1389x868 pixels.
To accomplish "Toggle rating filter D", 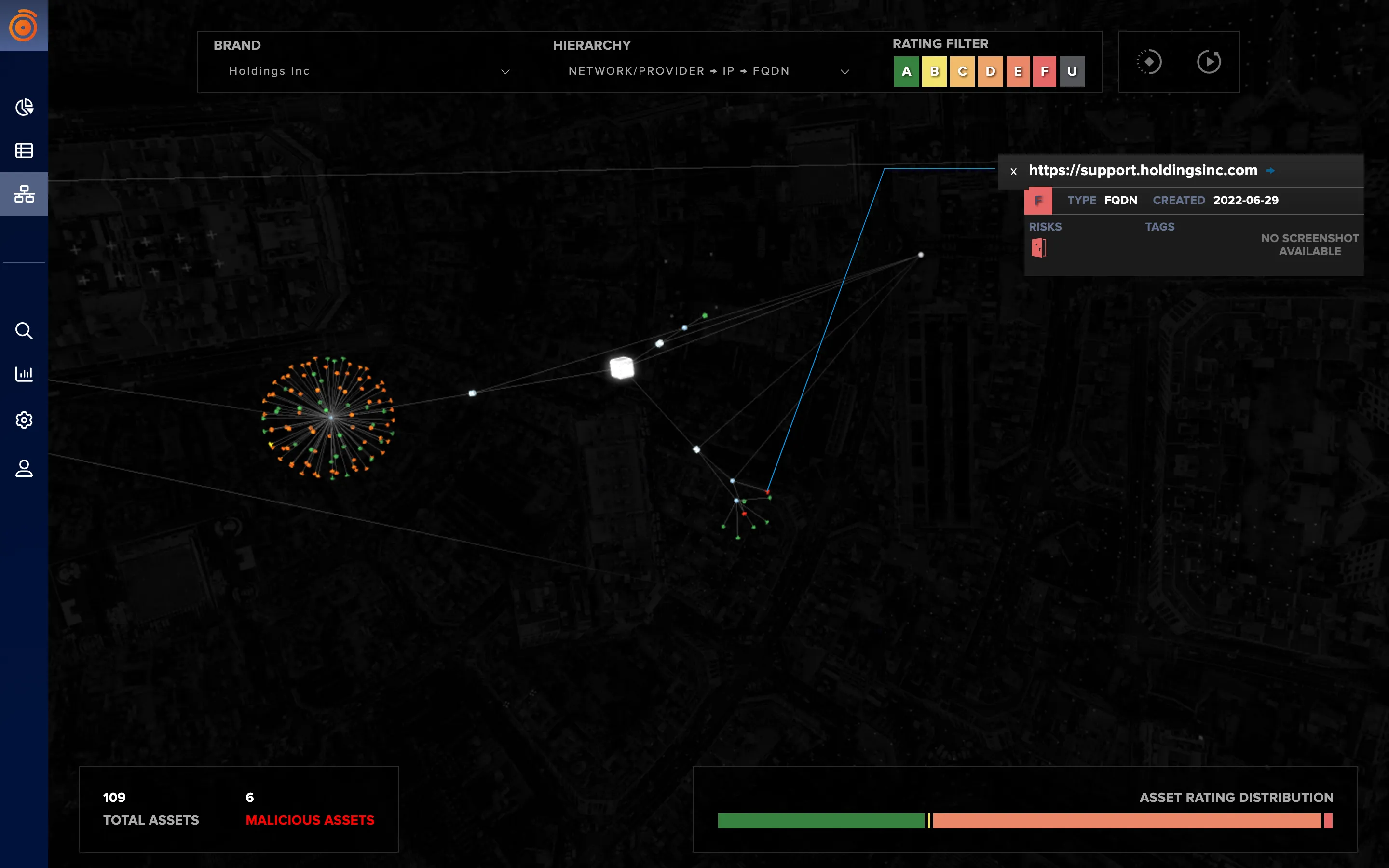I will (991, 71).
